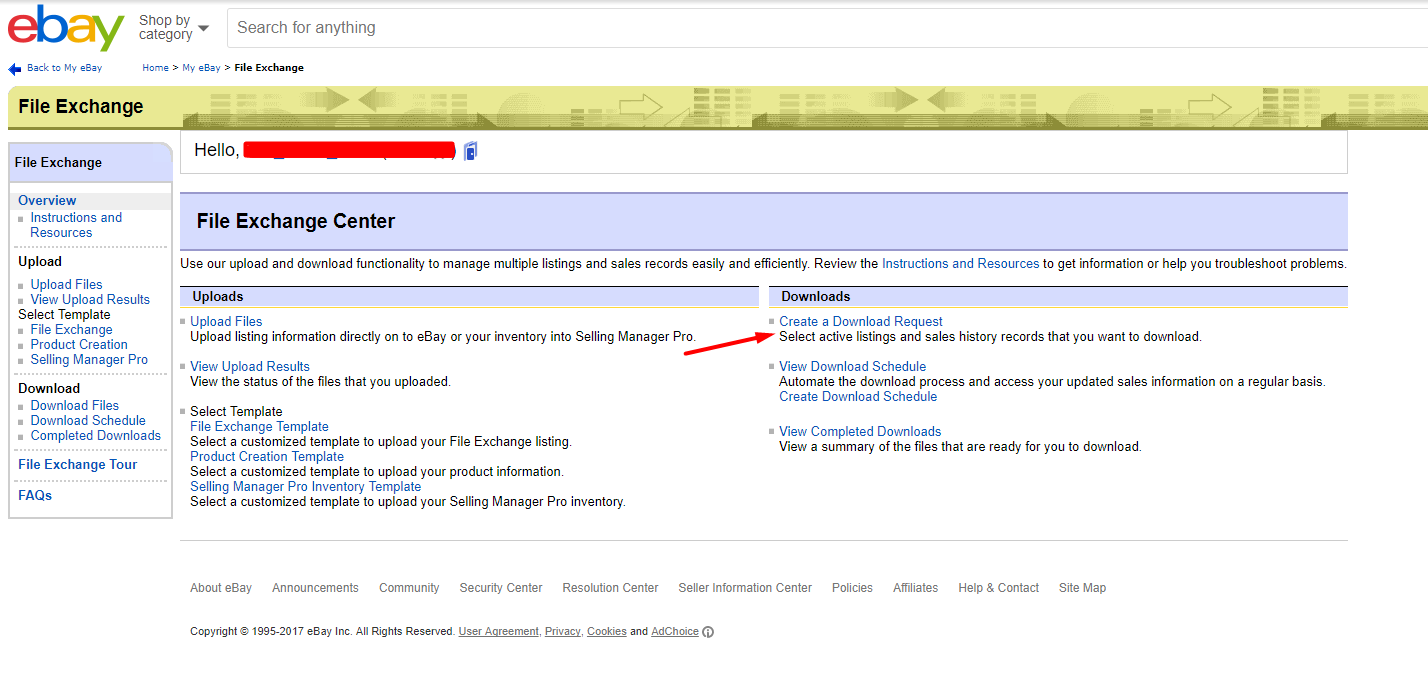Click Create Download Schedule

[858, 397]
